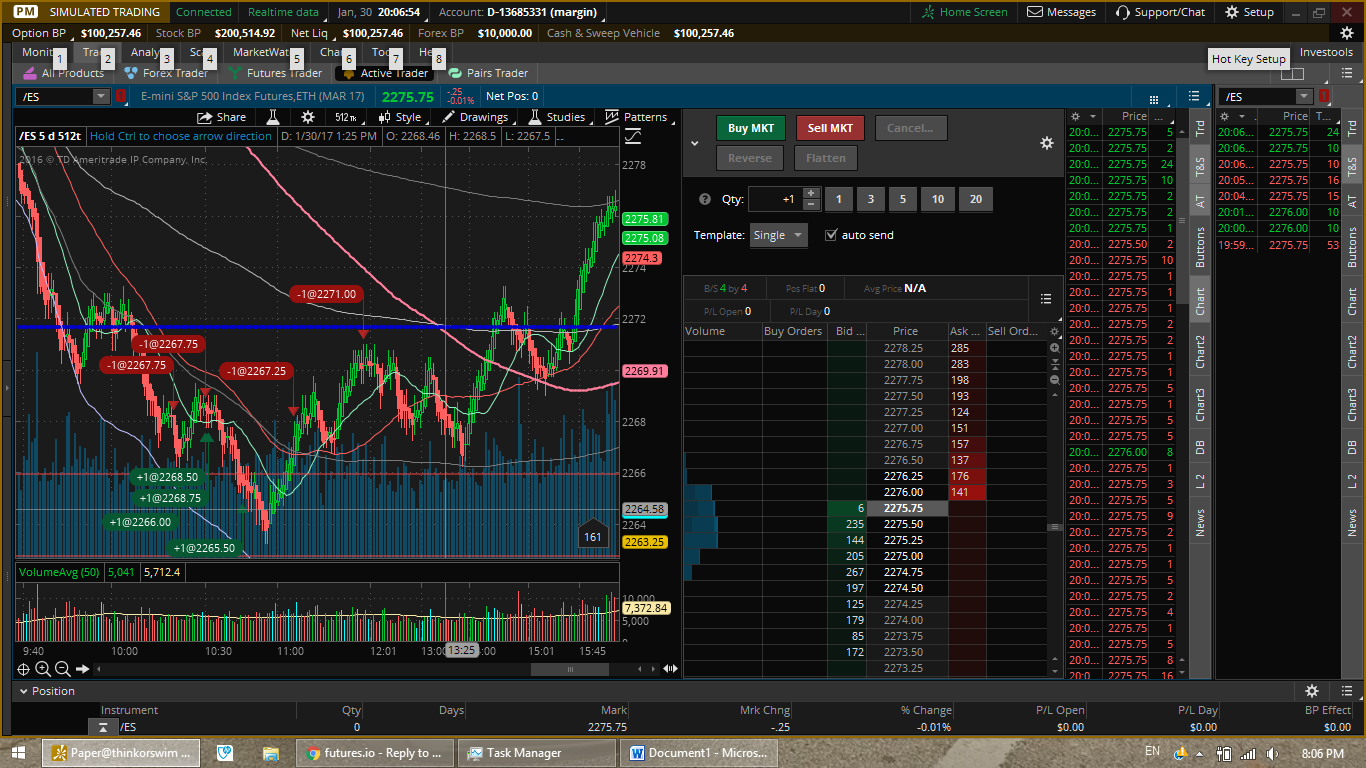This screenshot has height=768, width=1366.
Task: Open the Windows Start button
Action: [x=18, y=753]
